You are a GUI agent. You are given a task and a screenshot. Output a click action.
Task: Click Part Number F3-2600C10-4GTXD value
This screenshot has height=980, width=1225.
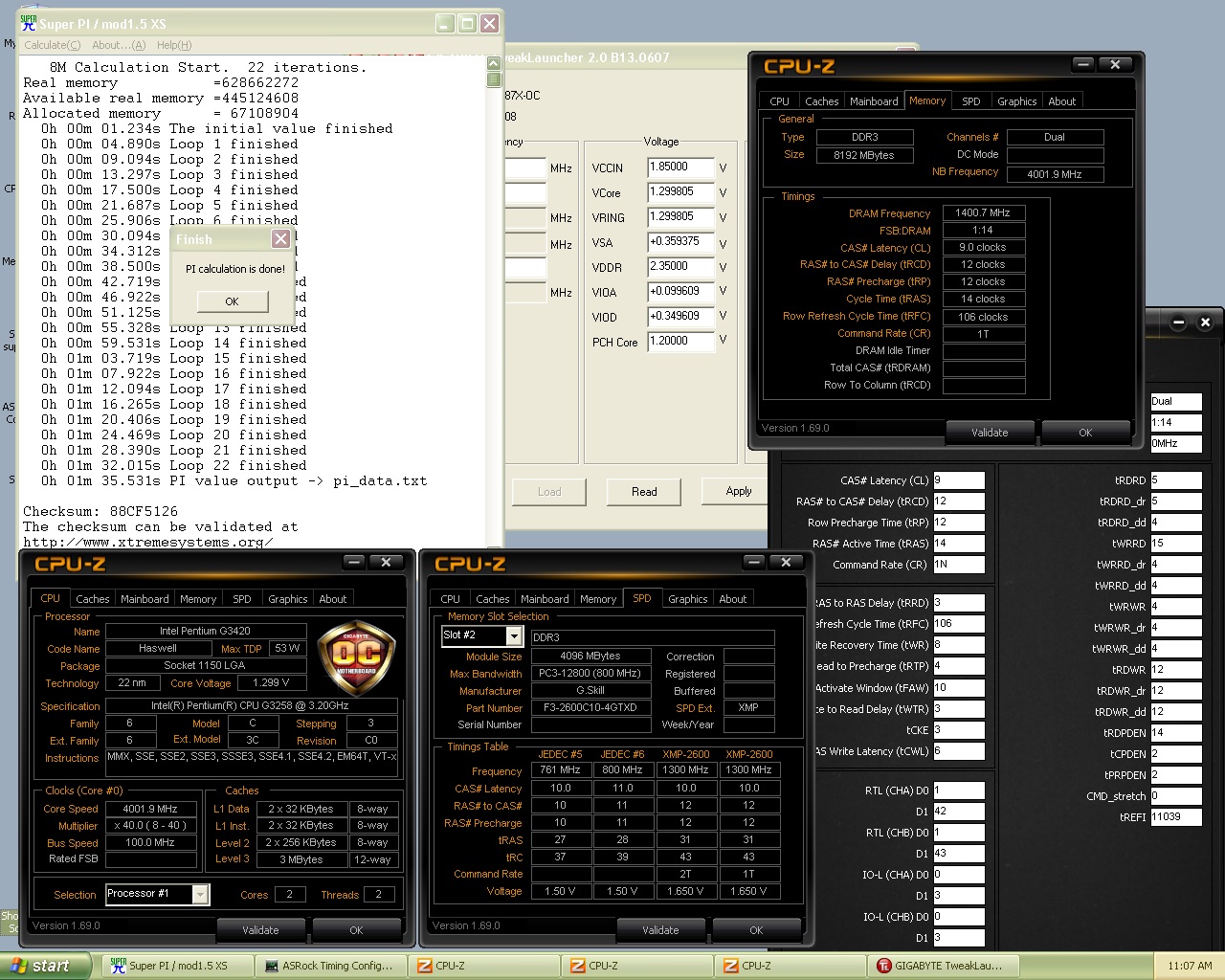coord(590,708)
